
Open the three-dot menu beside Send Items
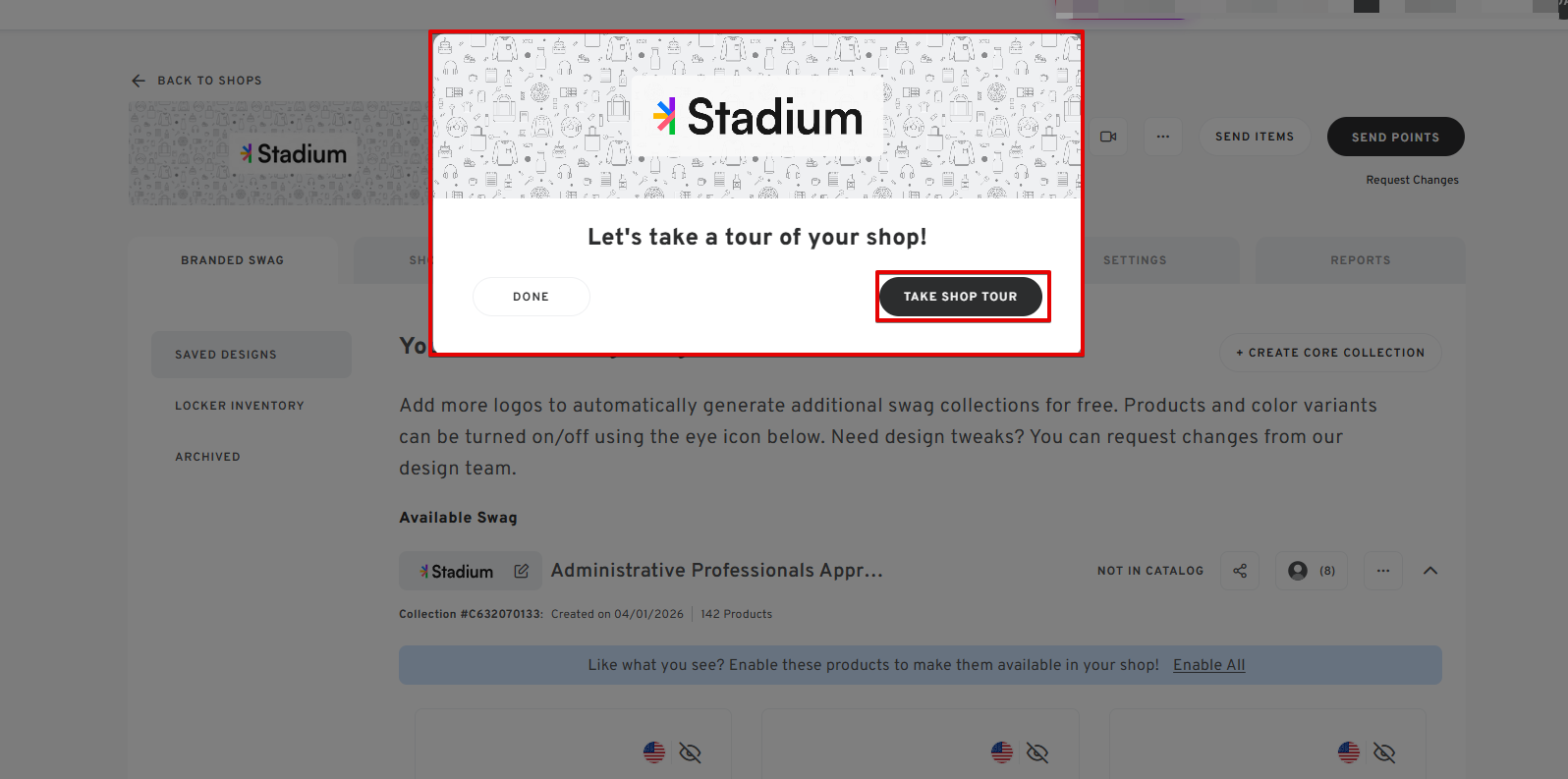[x=1163, y=137]
